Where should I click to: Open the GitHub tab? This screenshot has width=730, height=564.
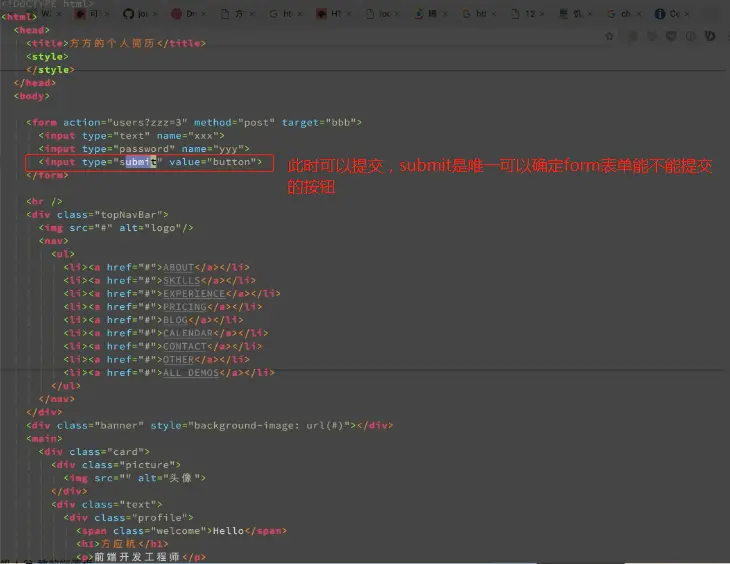[x=138, y=14]
